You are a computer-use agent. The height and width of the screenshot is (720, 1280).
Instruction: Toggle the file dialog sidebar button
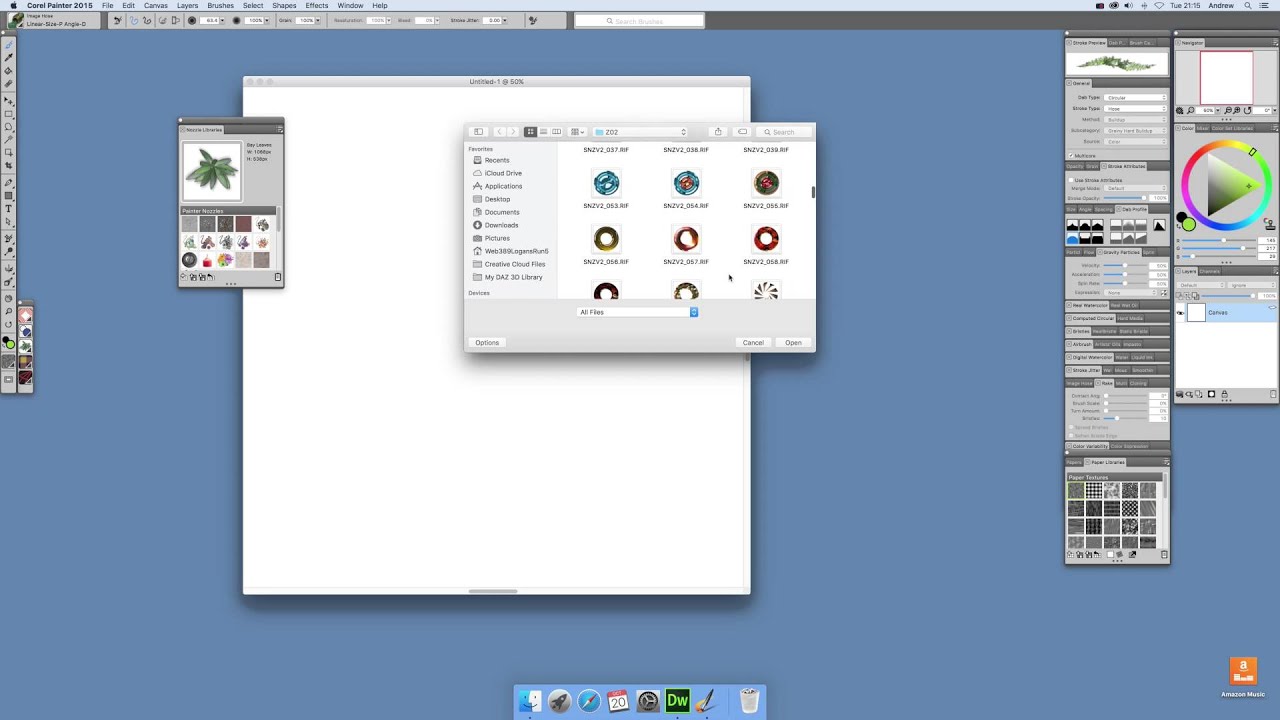coord(478,132)
